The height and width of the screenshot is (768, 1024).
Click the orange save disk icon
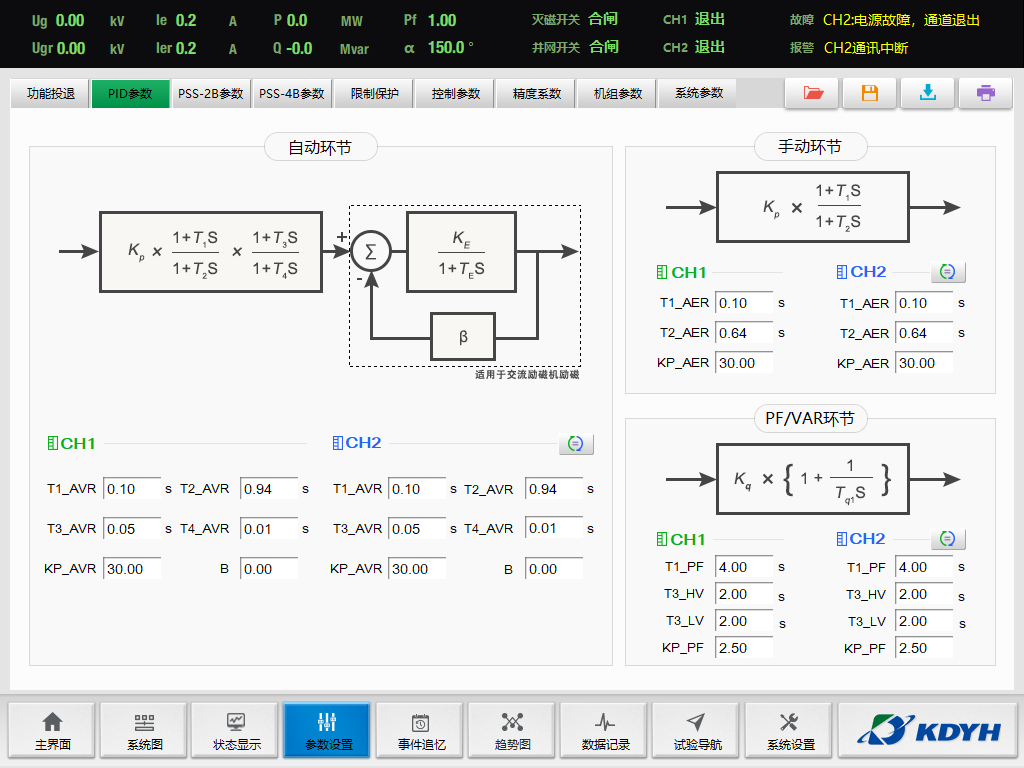point(870,93)
